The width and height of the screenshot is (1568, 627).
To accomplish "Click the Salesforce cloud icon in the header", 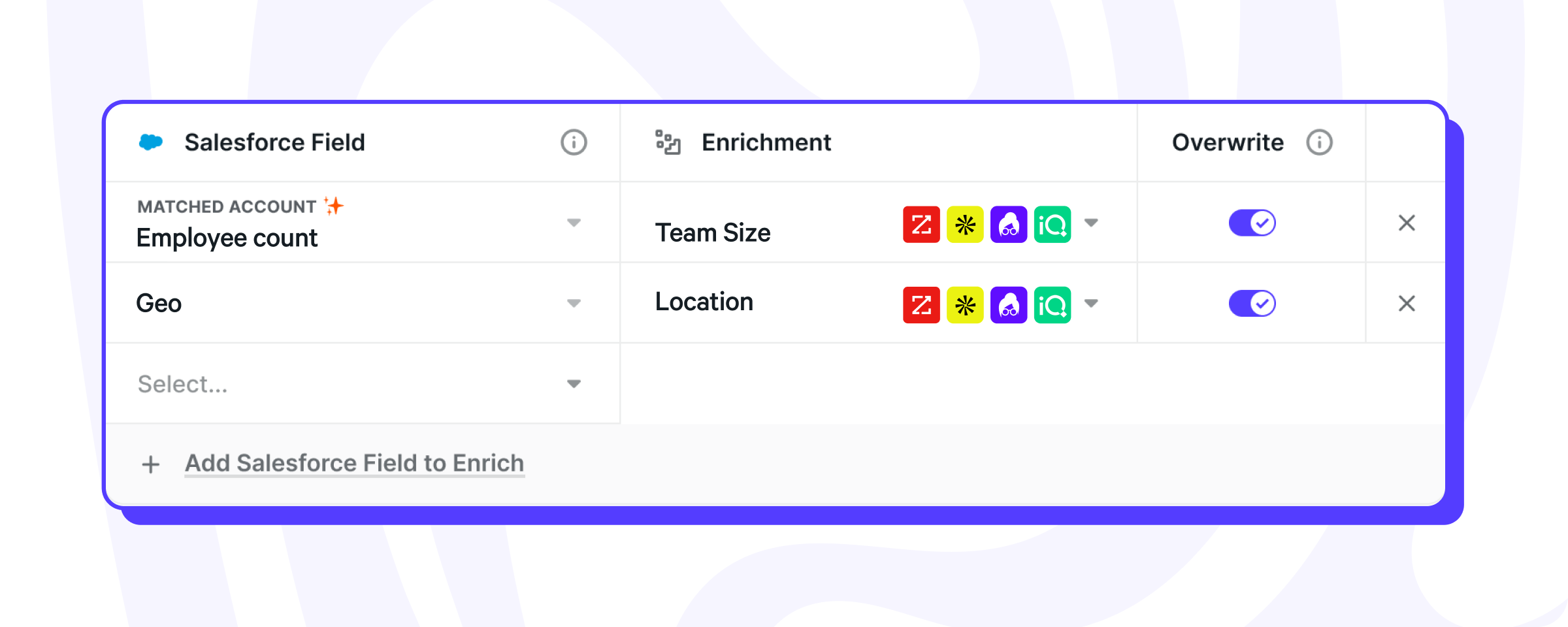I will coord(150,141).
